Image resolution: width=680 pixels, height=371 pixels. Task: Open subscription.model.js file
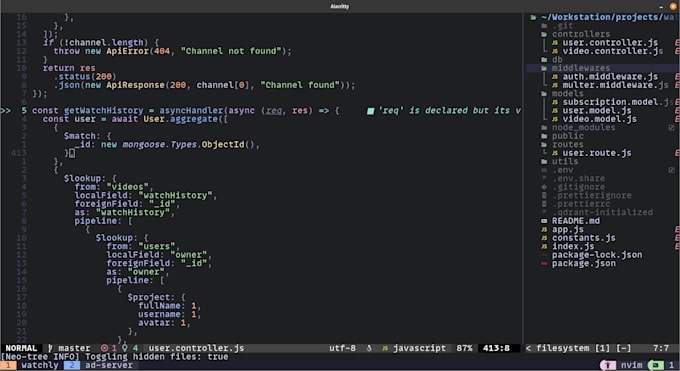click(x=618, y=102)
